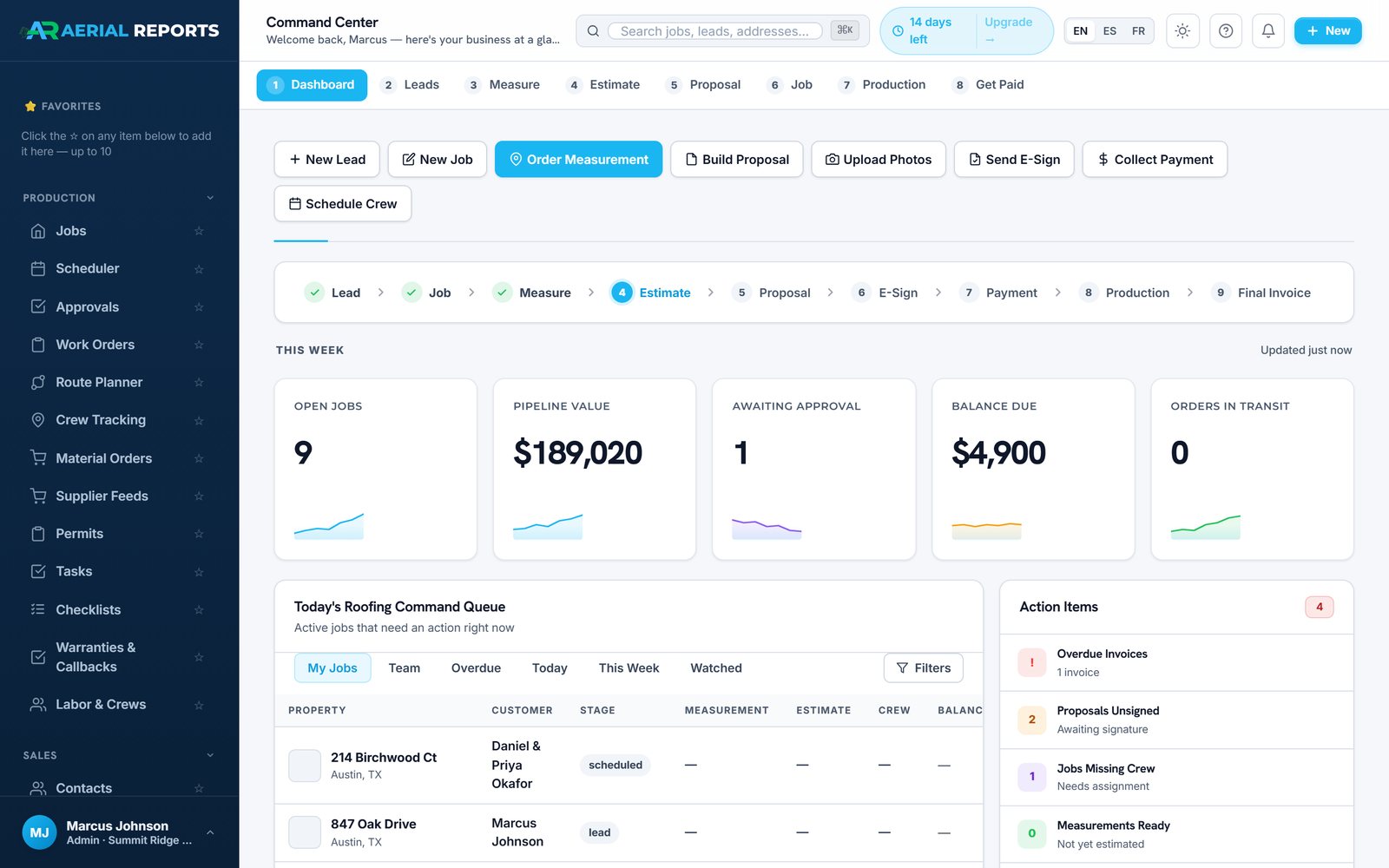Favorite the Jobs item with its star
The image size is (1389, 868).
(199, 231)
